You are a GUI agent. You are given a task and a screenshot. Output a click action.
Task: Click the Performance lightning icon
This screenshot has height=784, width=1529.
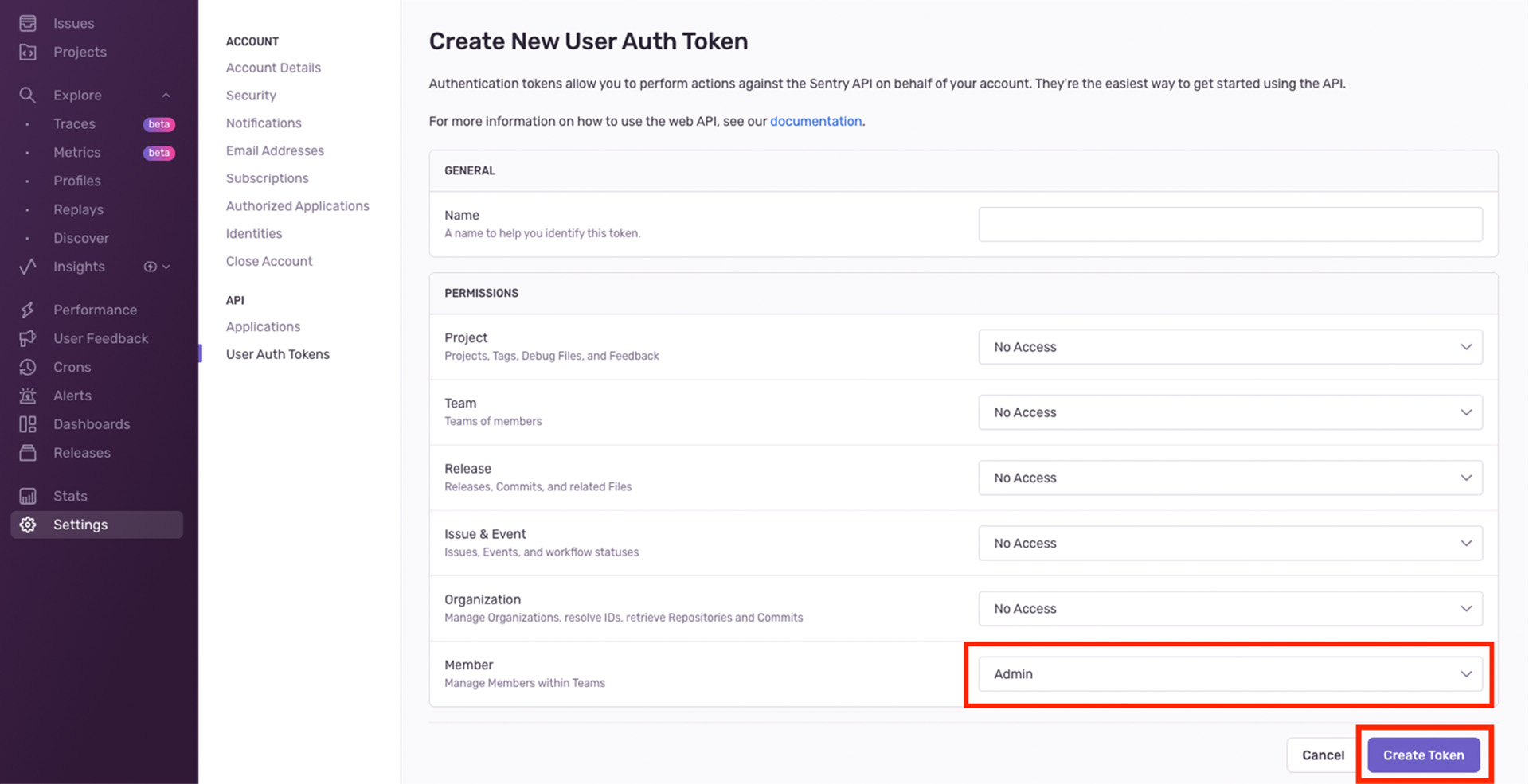point(28,310)
